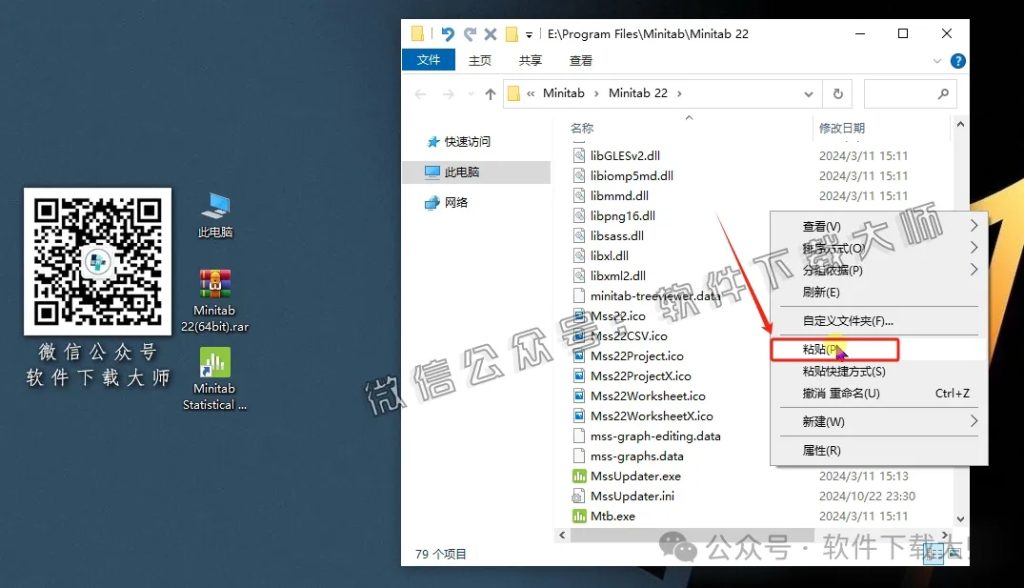Click inside the search input field
Viewport: 1024px width, 588px height.
click(x=905, y=92)
